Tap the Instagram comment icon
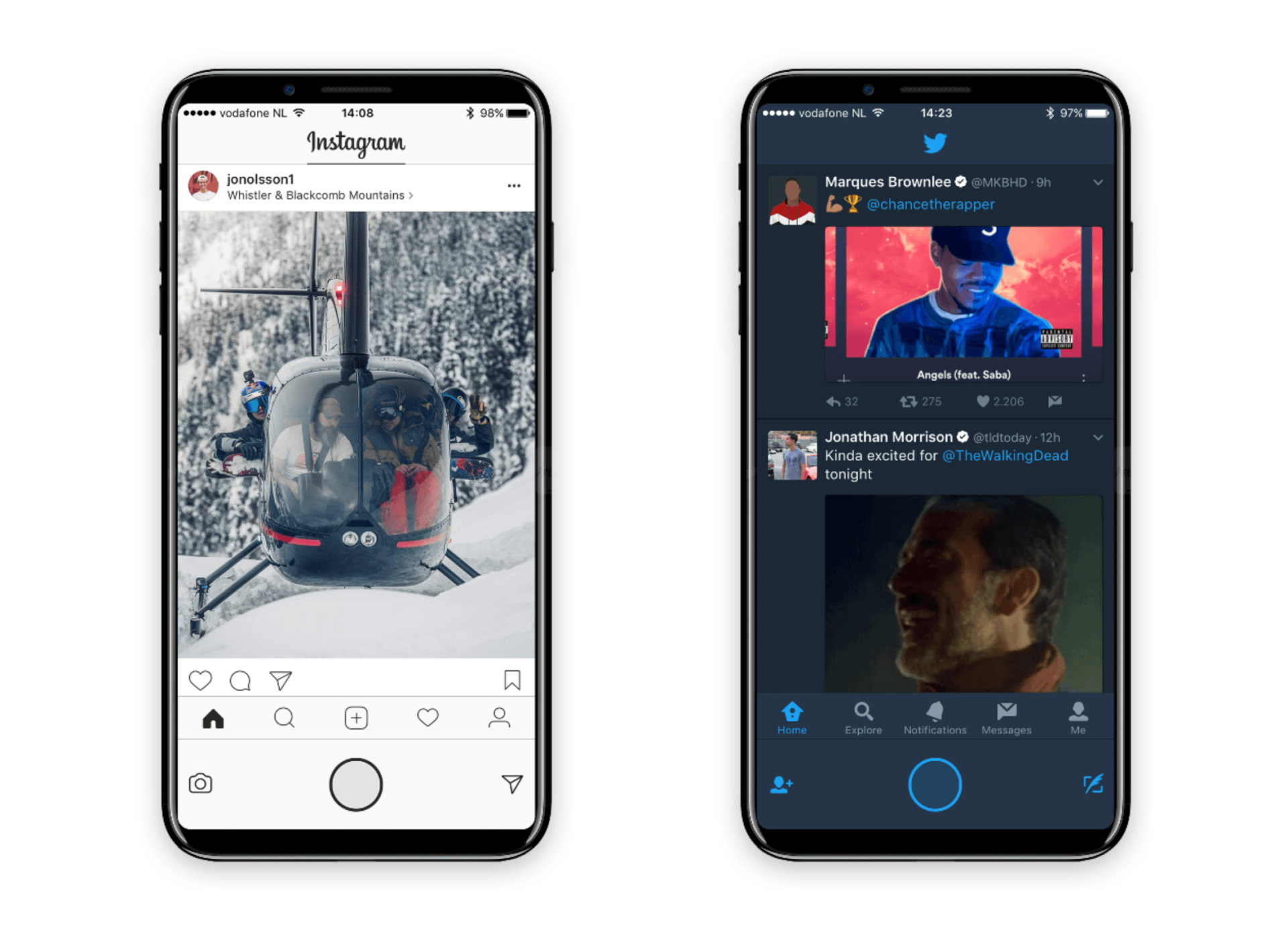Screen dimensions: 1288x925 244,682
